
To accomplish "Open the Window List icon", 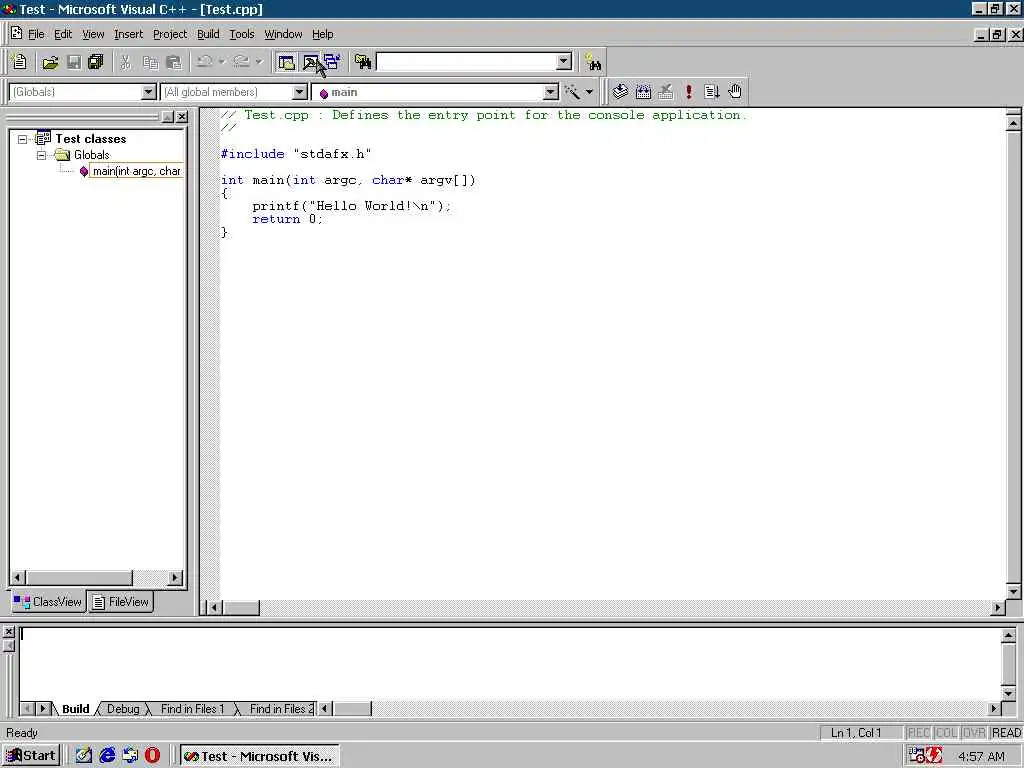I will (x=332, y=62).
